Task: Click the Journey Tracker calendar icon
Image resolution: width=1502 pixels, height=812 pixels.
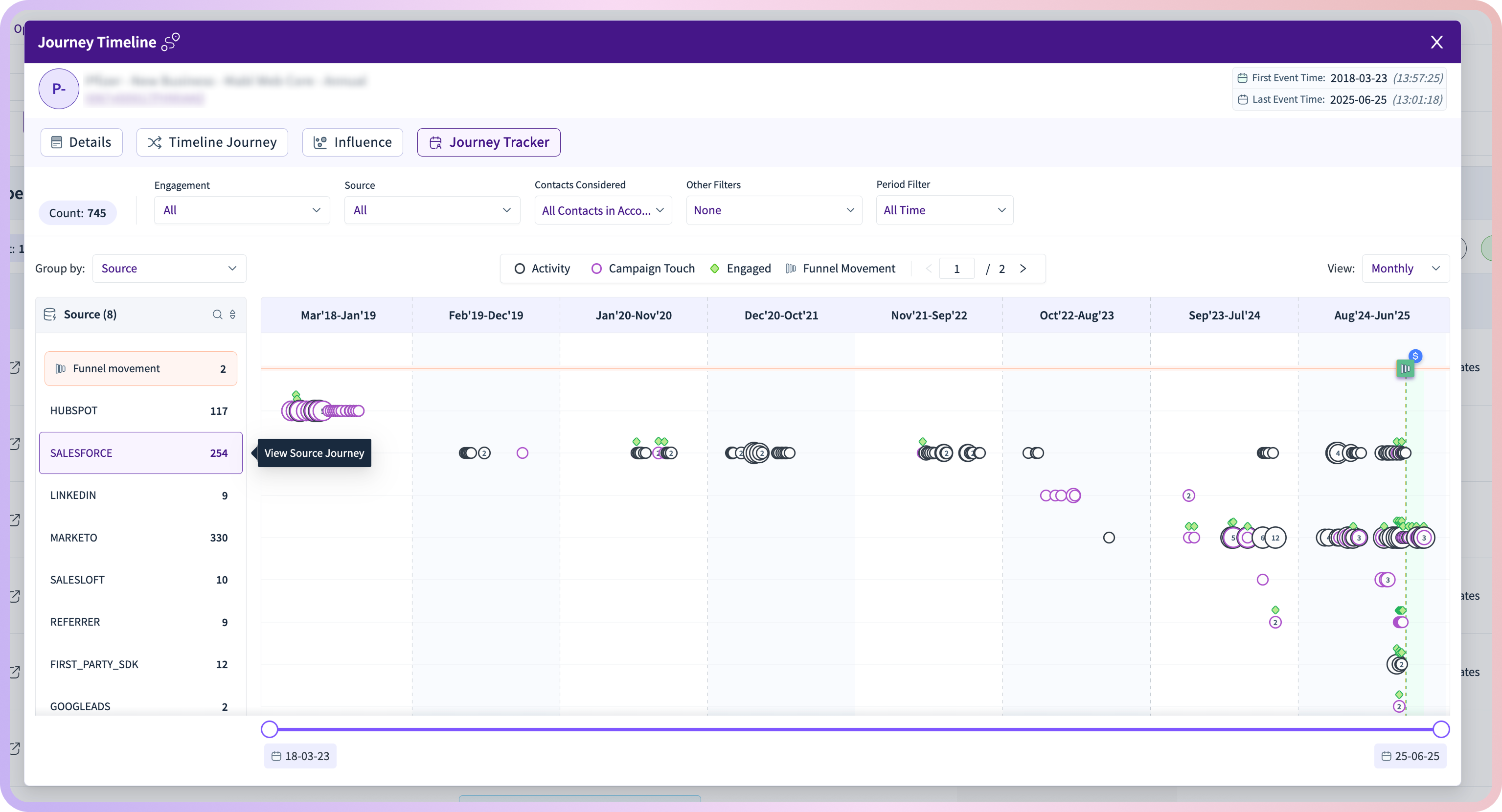Action: (435, 143)
